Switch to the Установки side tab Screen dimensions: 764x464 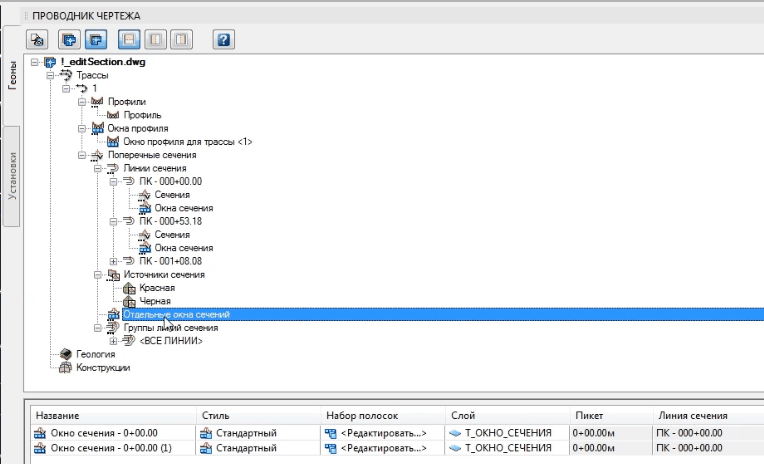coord(12,175)
